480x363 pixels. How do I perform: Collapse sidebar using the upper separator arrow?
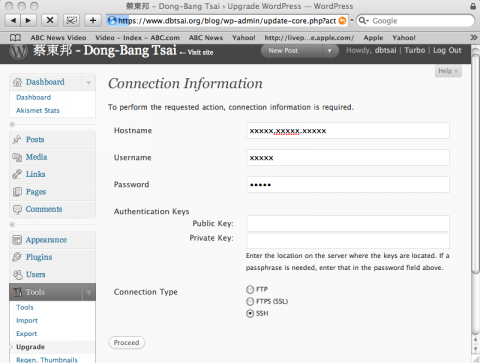(x=12, y=125)
